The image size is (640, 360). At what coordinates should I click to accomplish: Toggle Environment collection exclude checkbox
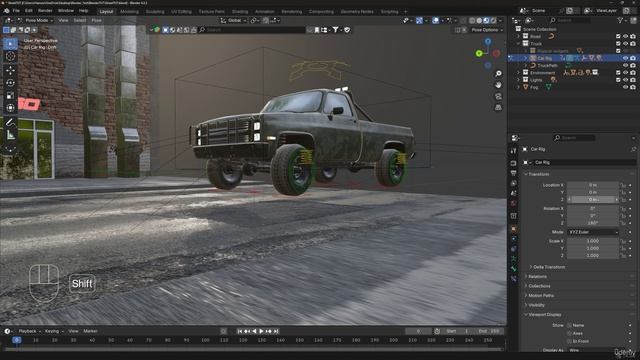click(x=618, y=73)
